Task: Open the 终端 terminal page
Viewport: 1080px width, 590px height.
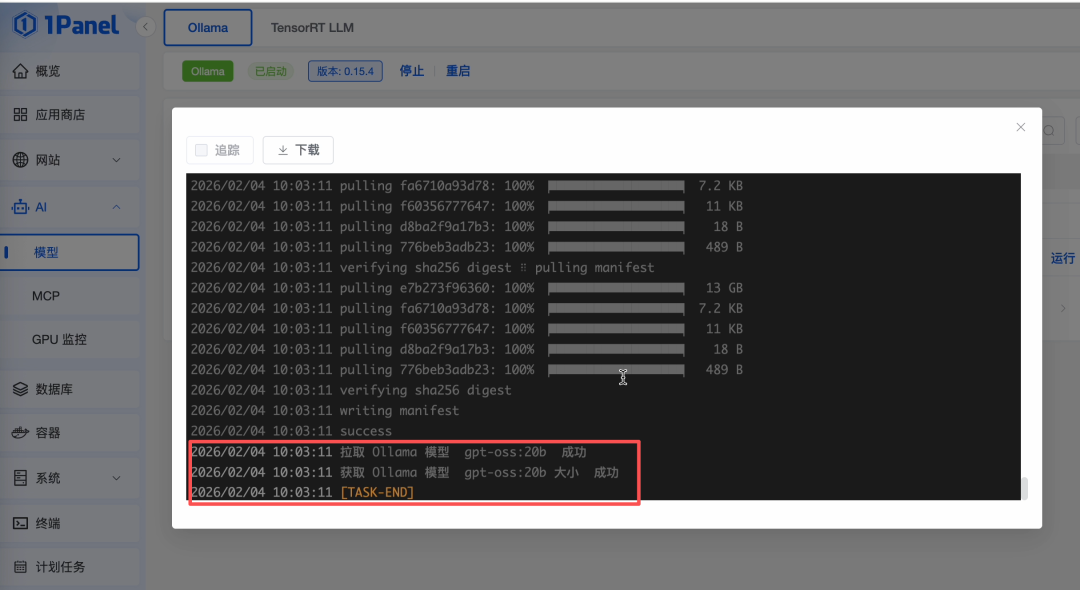Action: coord(70,523)
